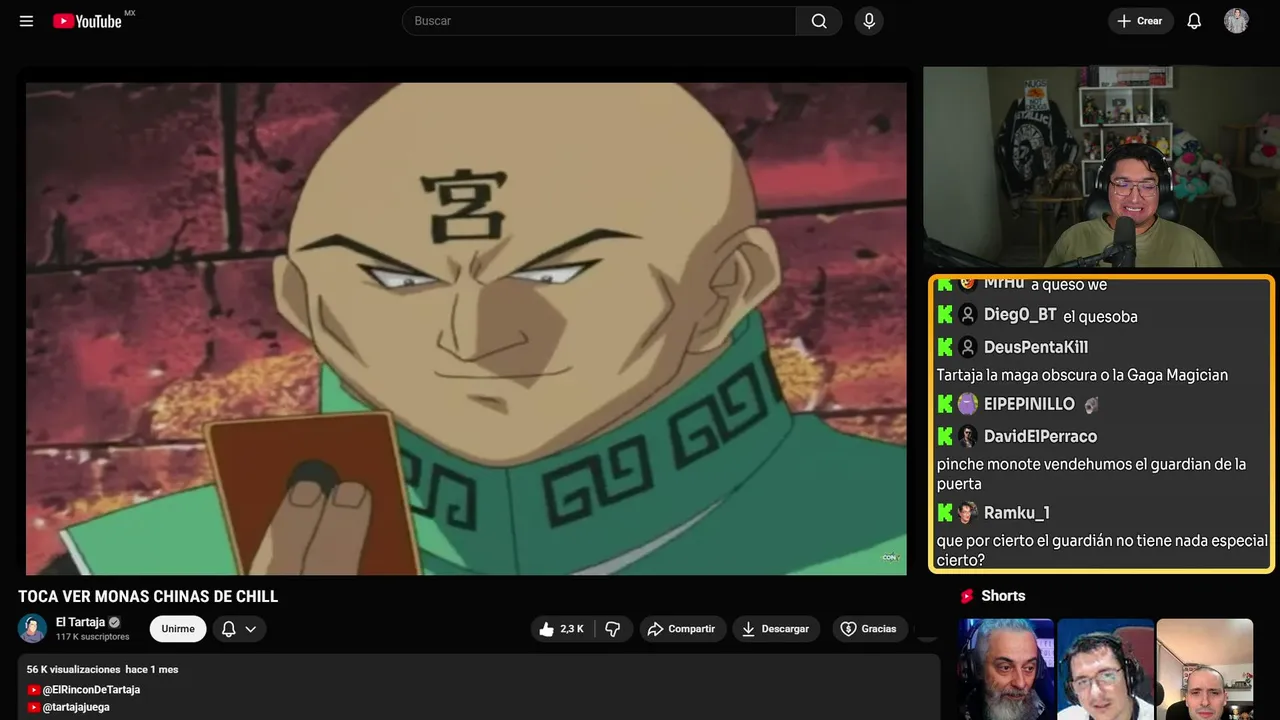
Task: Open the Short with the bald man
Action: [x=1204, y=669]
